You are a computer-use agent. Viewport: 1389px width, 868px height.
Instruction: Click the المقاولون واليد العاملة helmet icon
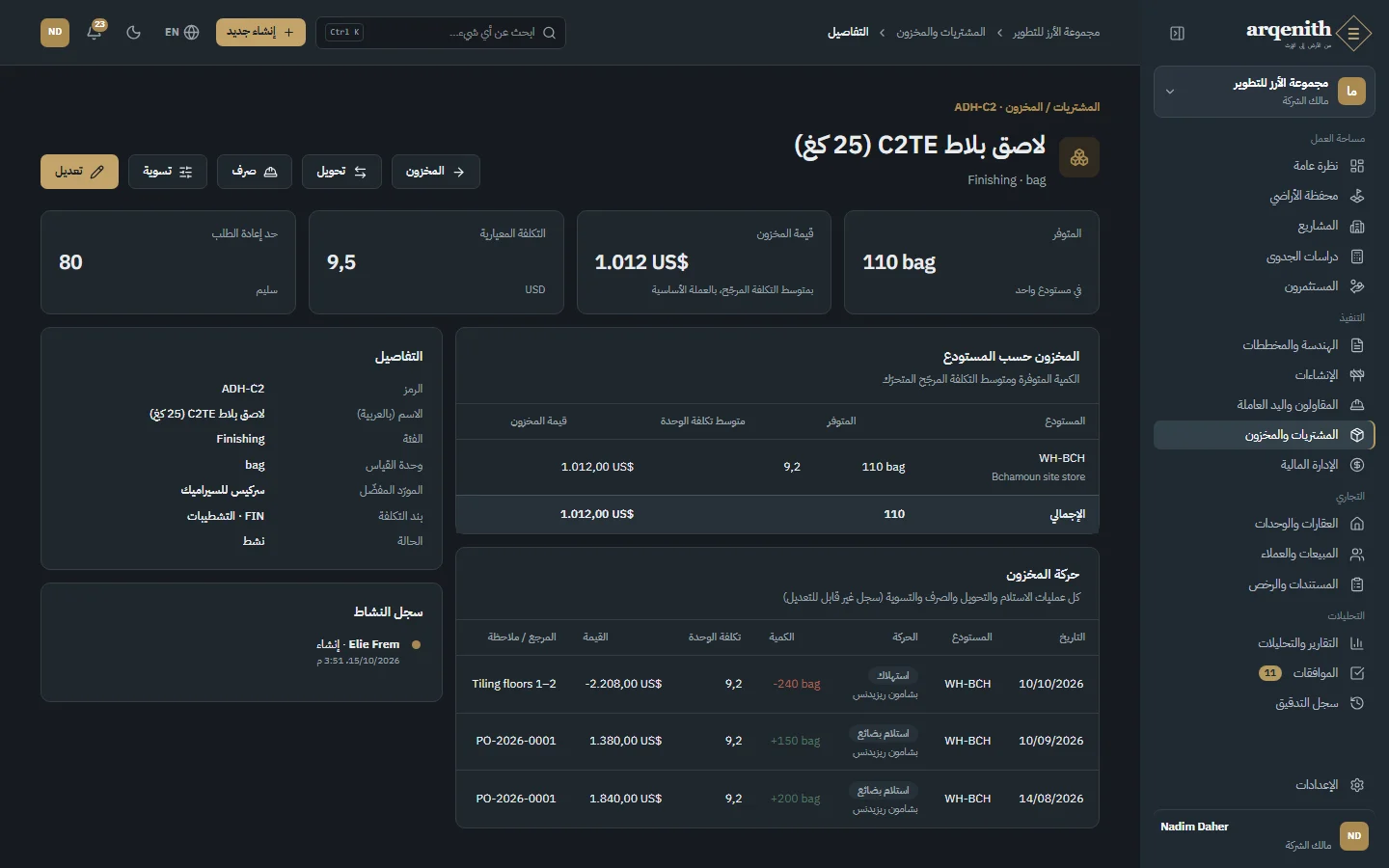(1357, 405)
